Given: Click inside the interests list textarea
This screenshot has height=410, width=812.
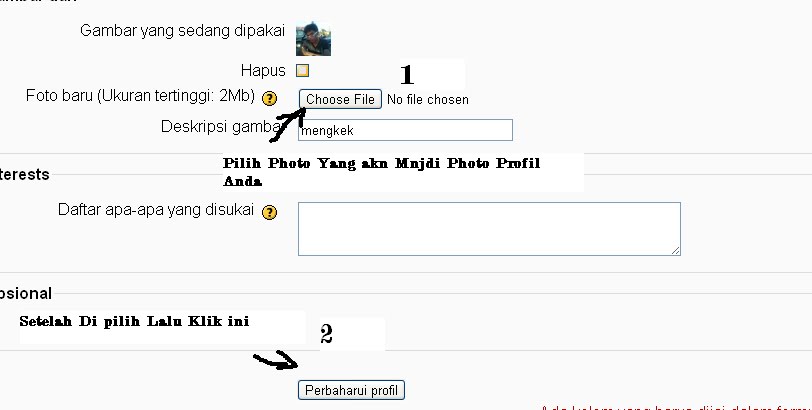Looking at the screenshot, I should click(489, 229).
